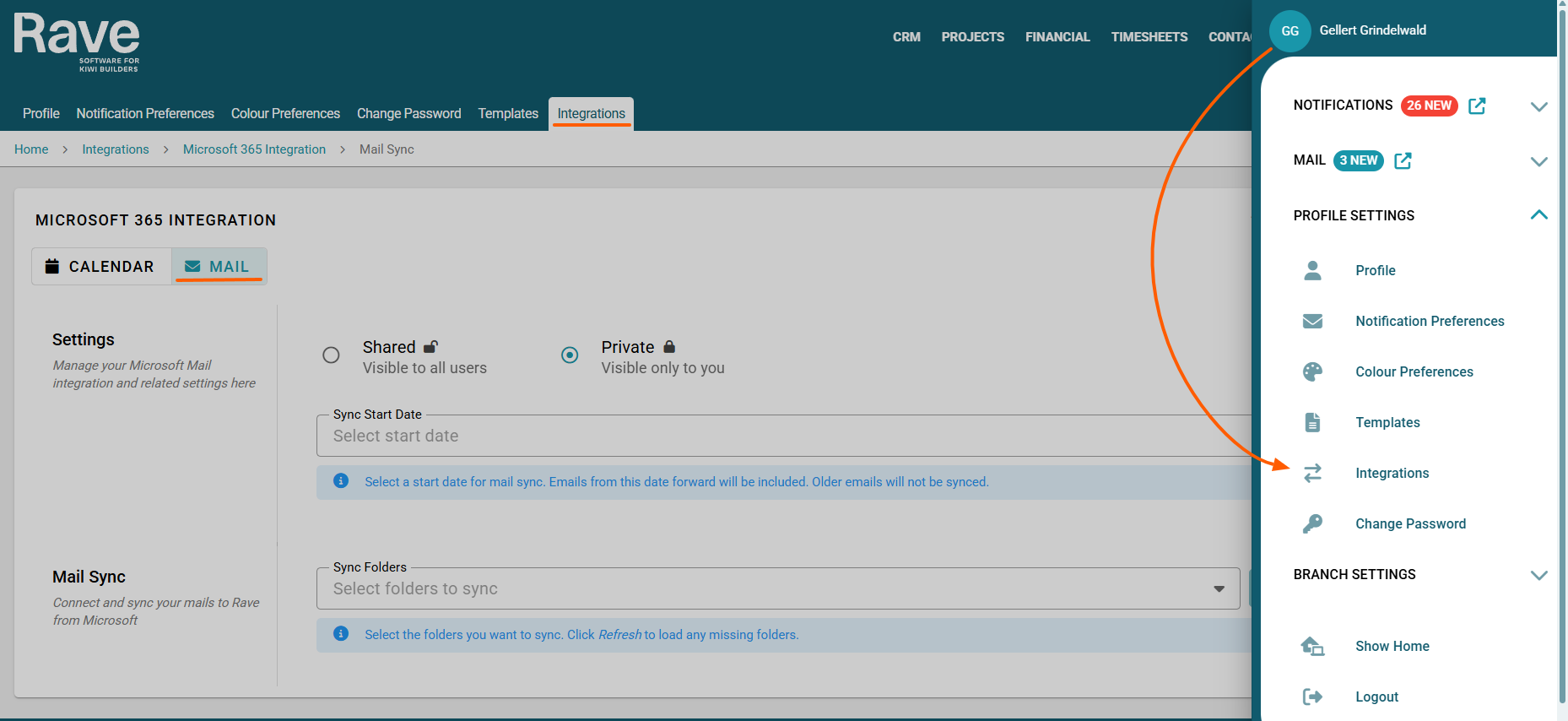Click the Sync Folders select field
1568x721 pixels.
click(x=778, y=588)
